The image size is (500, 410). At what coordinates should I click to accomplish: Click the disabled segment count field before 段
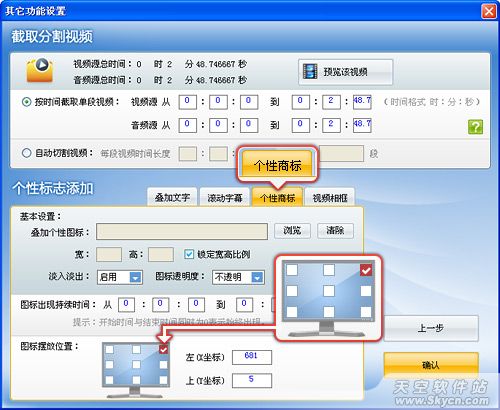[341, 153]
